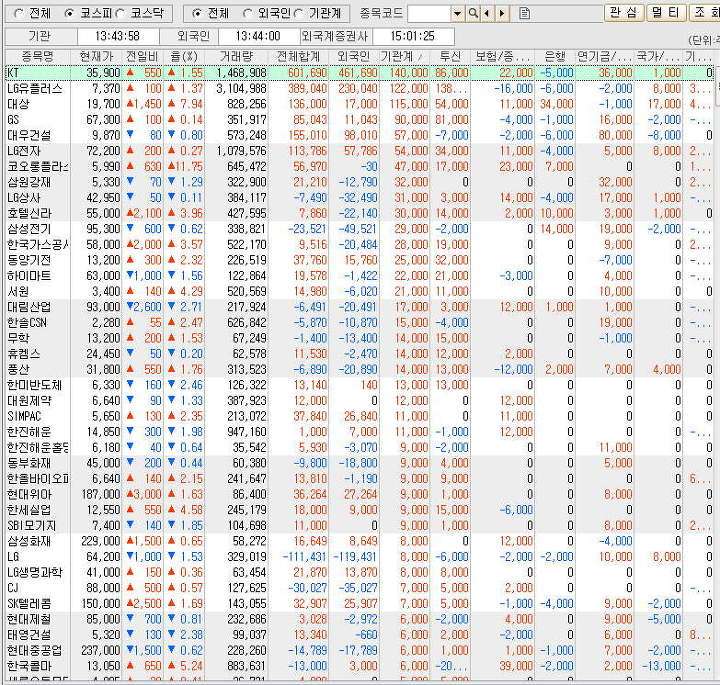Select the LG전자 stock name
This screenshot has width=720, height=685.
24,151
